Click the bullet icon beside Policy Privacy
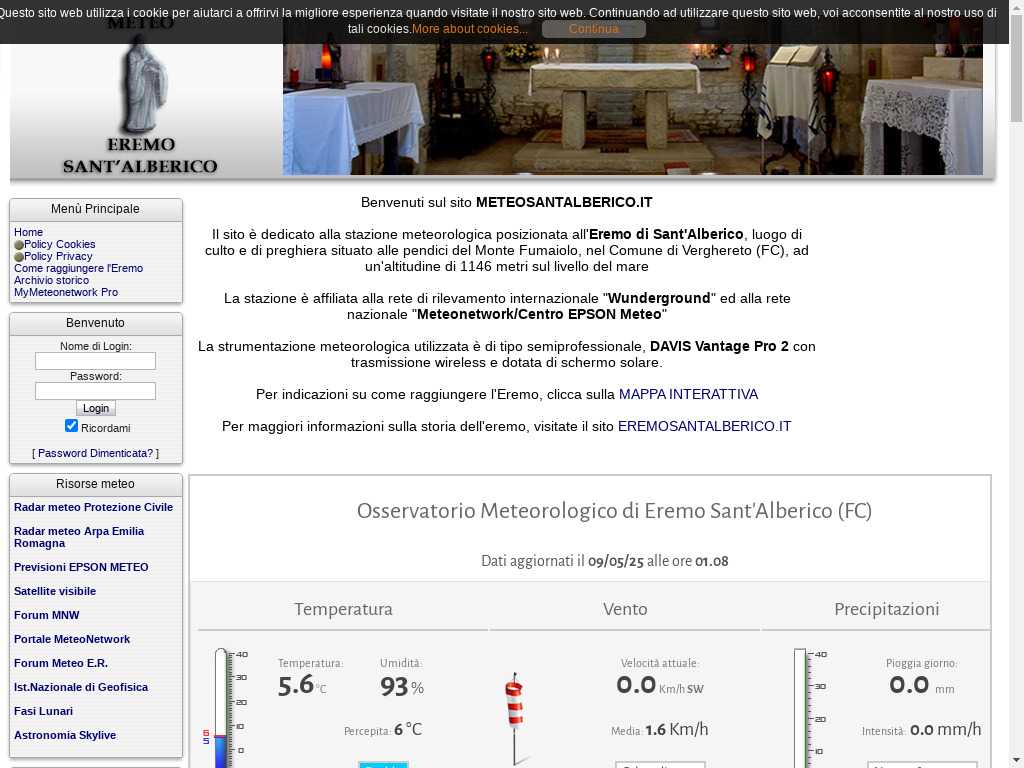Viewport: 1024px width, 768px height. pos(19,257)
